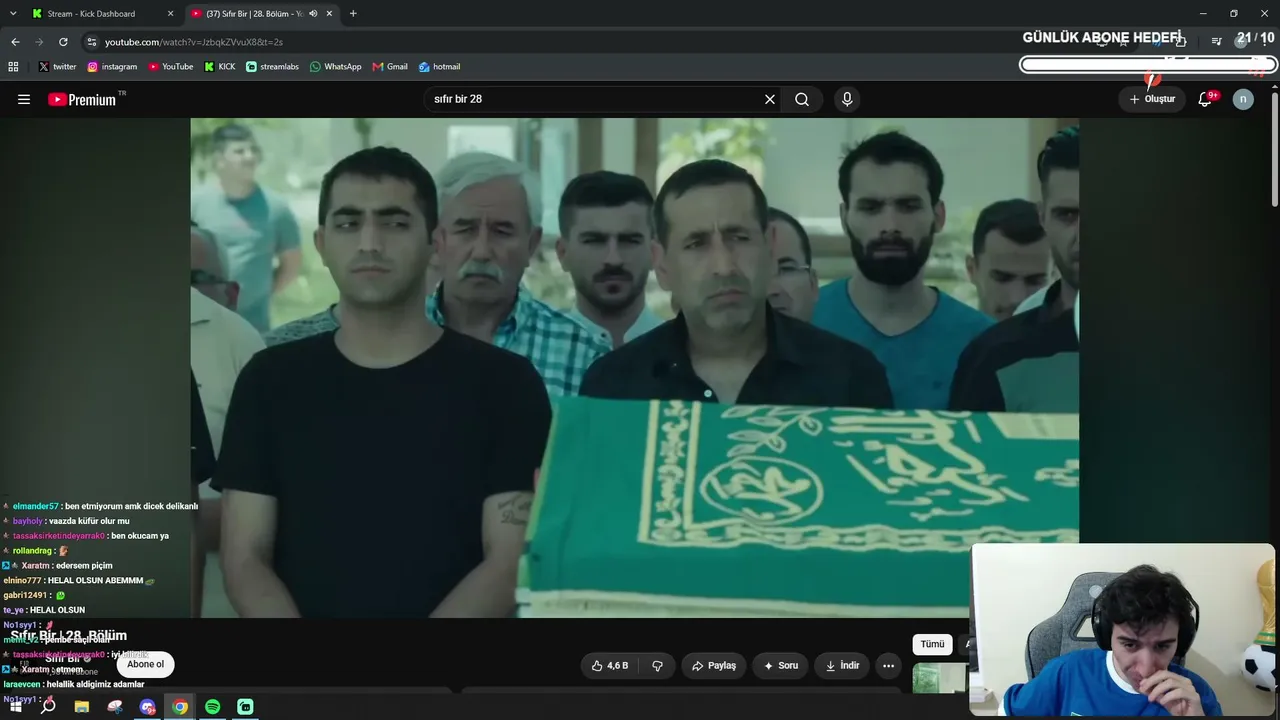Open the Chrome apps grid
This screenshot has width=1280, height=720.
pos(13,67)
